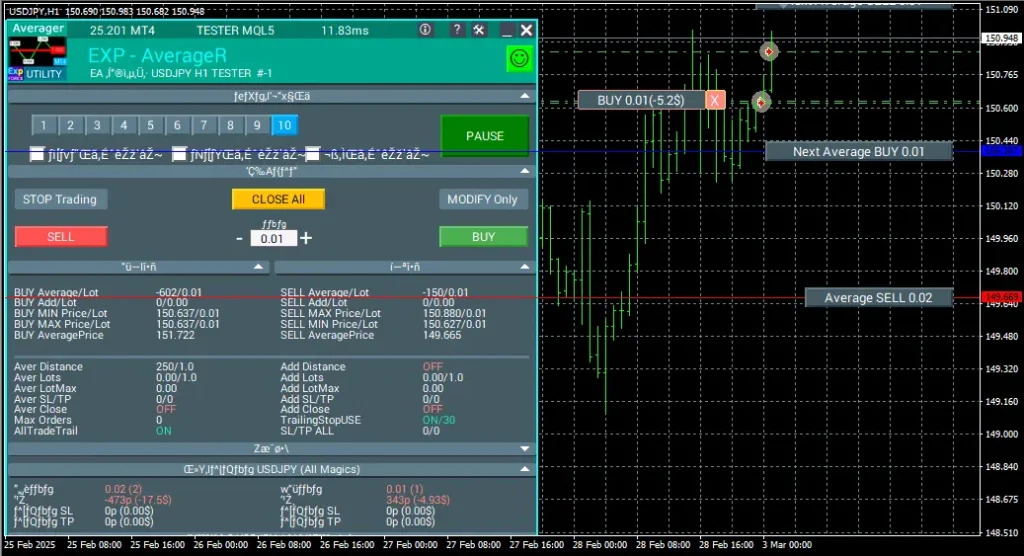
Task: Click BUY Average/Lot value -602/0.01
Action: [179, 292]
